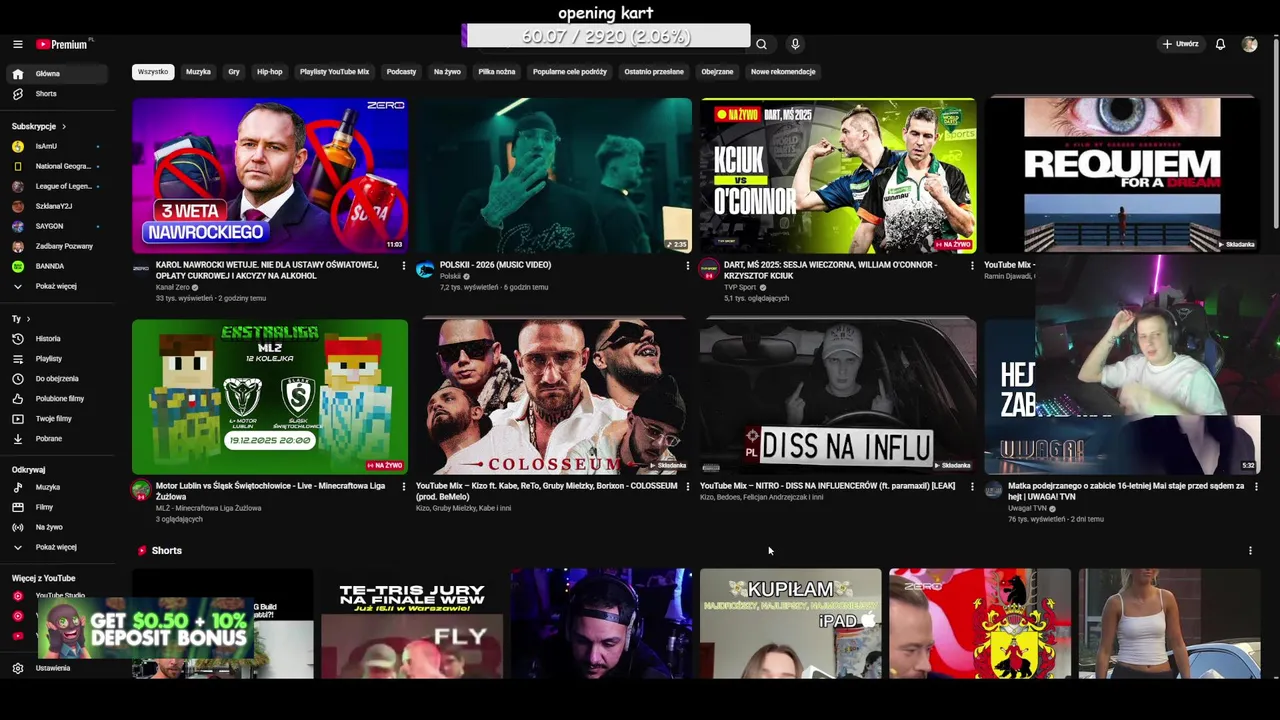This screenshot has height=720, width=1280.
Task: Open the account avatar menu
Action: tap(1249, 44)
